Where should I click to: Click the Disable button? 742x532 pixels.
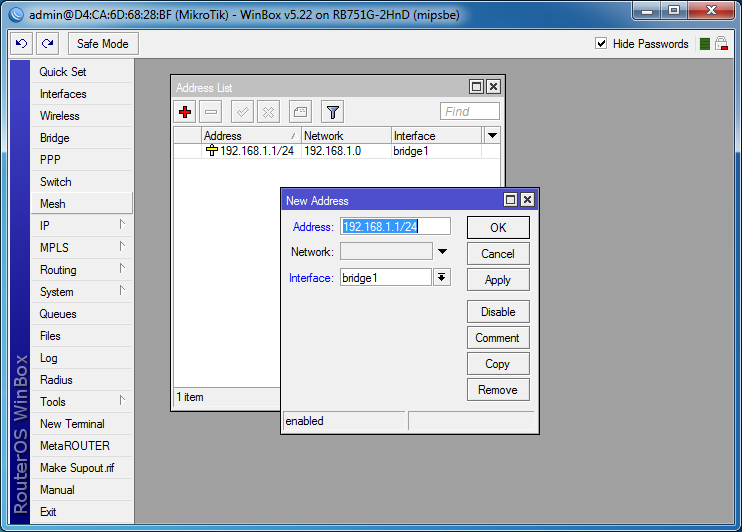(498, 311)
